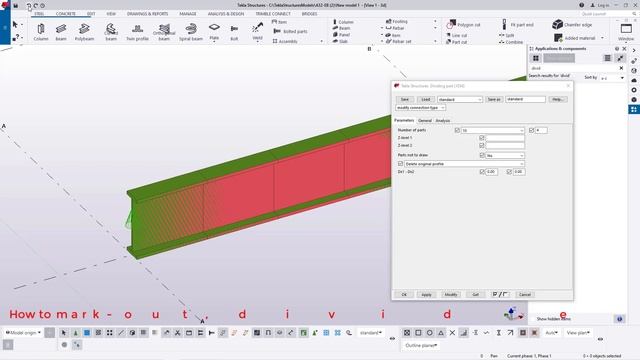Open the ANALYSIS & DESIGN tab
The image size is (640, 360).
click(x=226, y=14)
